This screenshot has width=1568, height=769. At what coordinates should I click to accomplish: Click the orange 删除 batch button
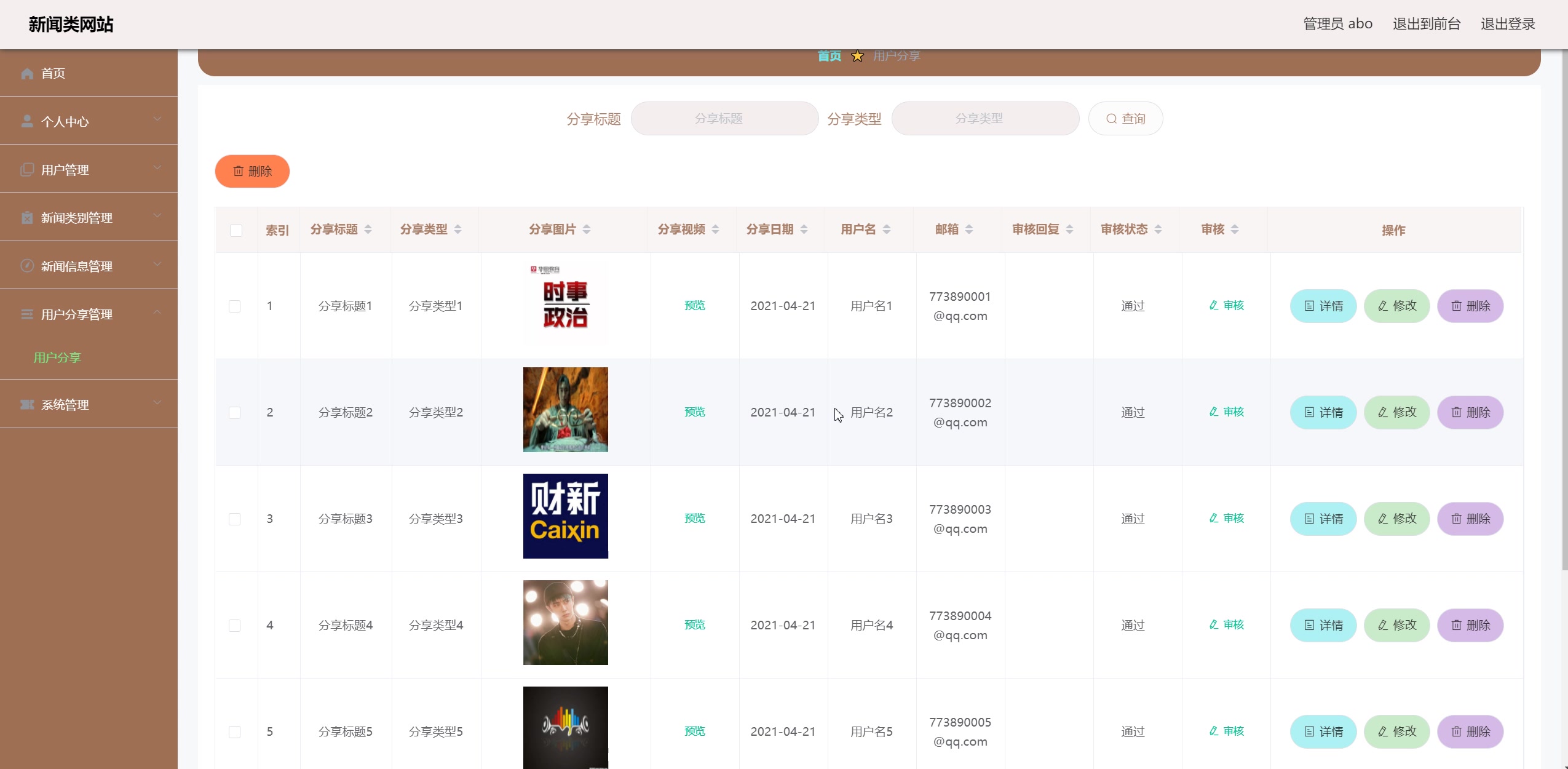pyautogui.click(x=252, y=171)
